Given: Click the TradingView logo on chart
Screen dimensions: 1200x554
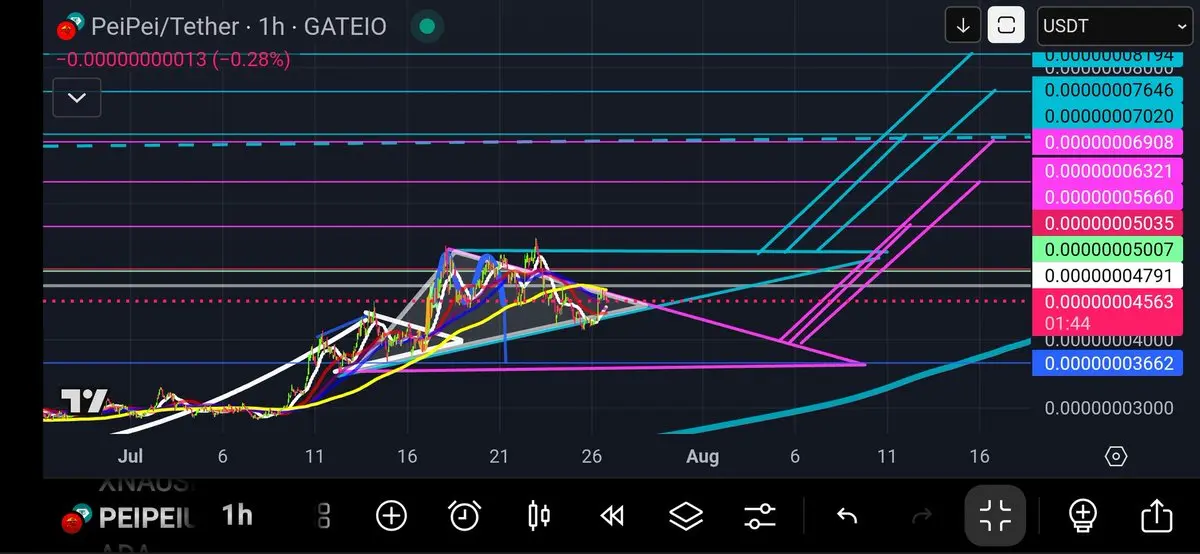Looking at the screenshot, I should pos(84,402).
